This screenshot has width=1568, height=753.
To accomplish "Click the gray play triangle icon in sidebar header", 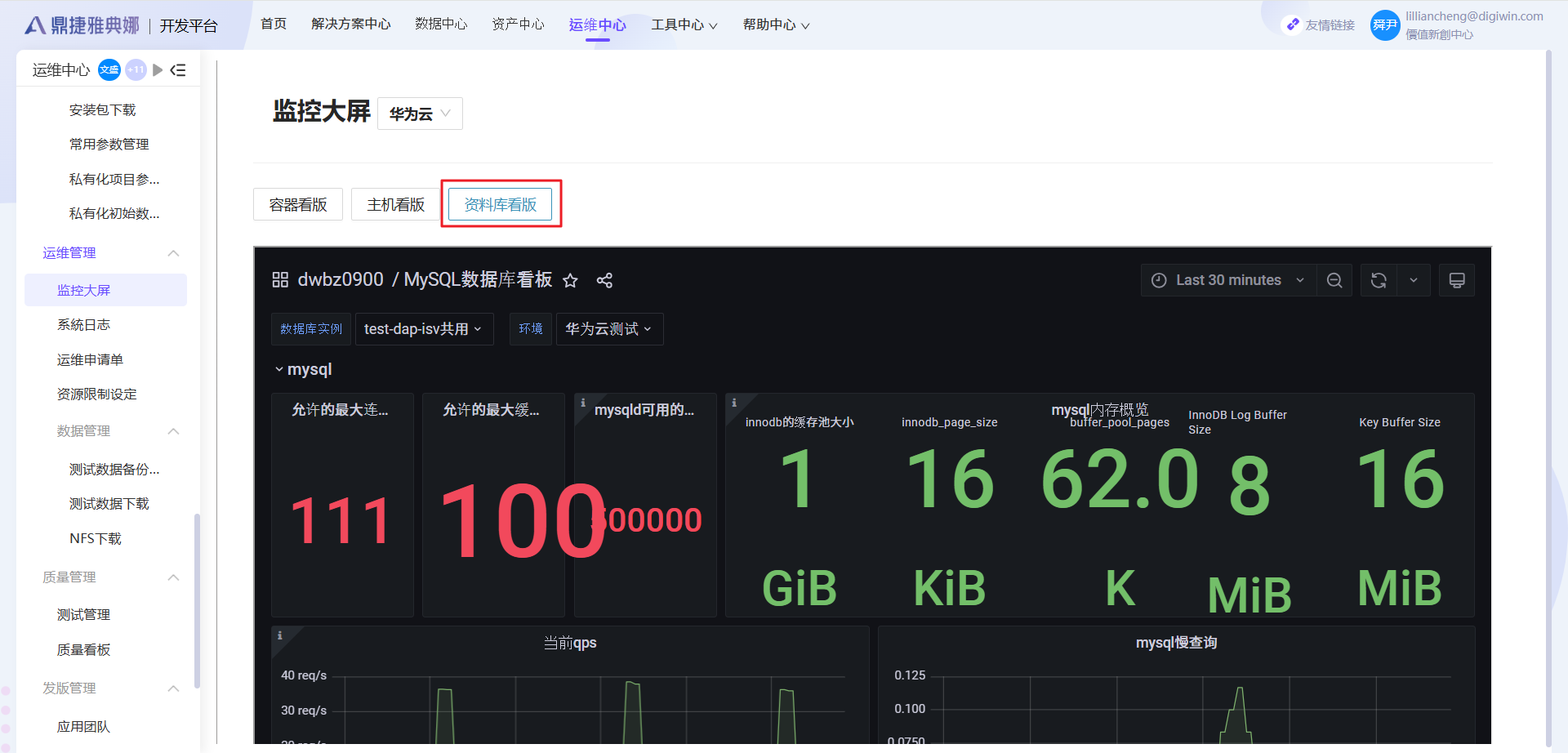I will tap(158, 70).
